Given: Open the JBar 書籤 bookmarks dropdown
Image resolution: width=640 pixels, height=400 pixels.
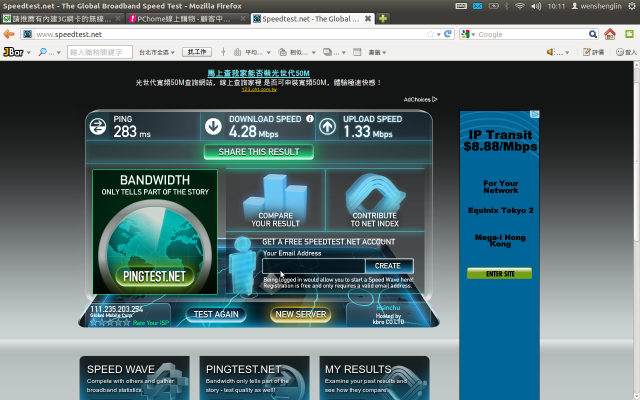Looking at the screenshot, I should (377, 52).
